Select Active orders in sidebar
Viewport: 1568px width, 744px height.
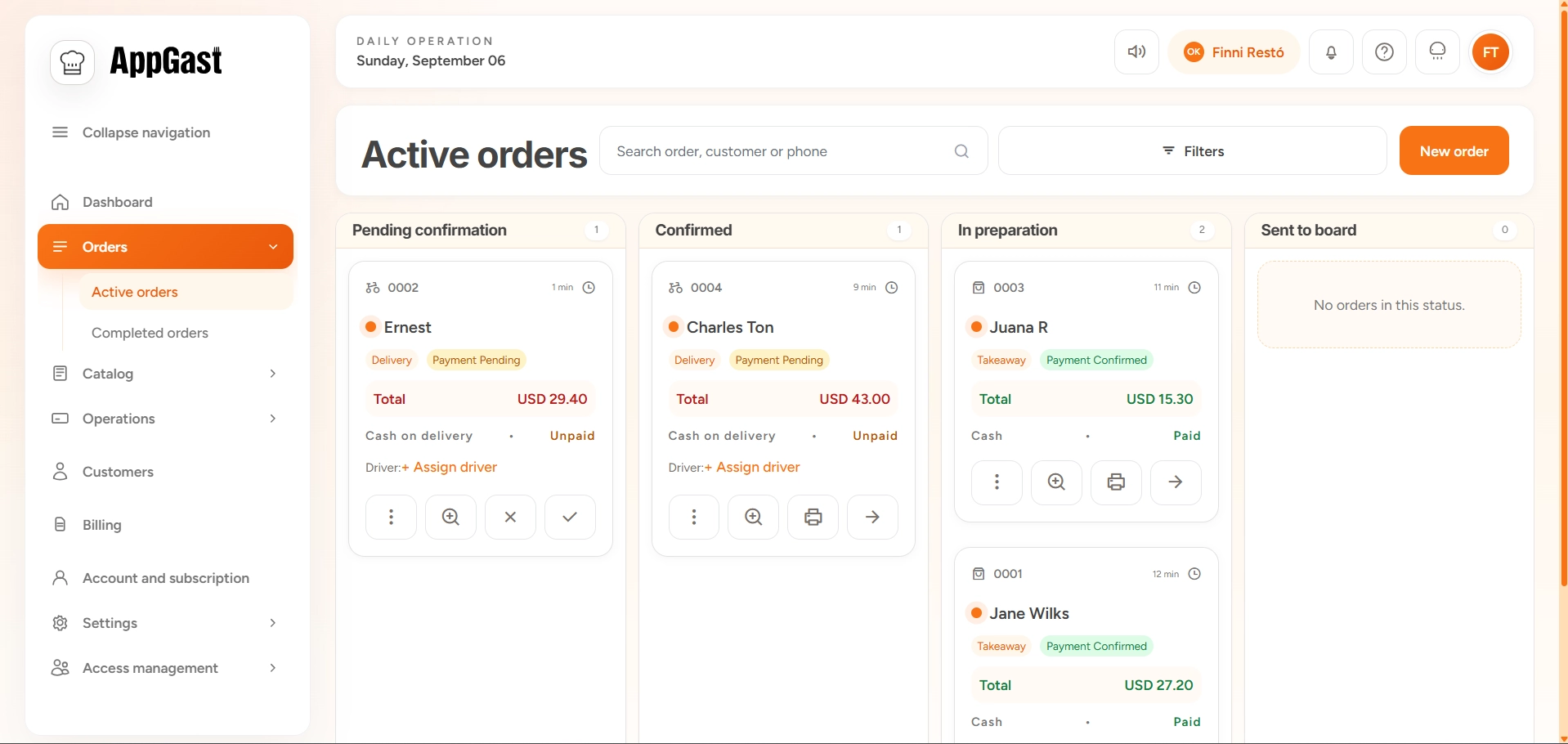click(x=186, y=292)
